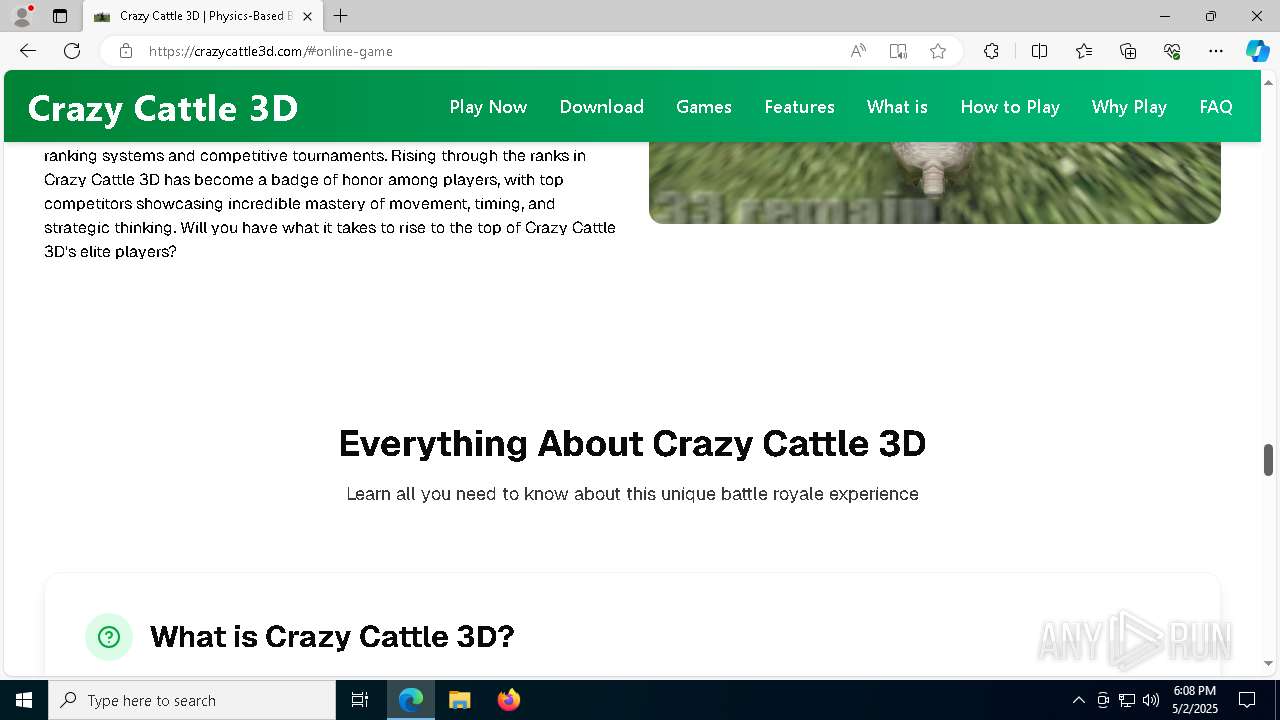Open Browser essentials heart icon
Viewport: 1280px width, 720px height.
click(1172, 51)
